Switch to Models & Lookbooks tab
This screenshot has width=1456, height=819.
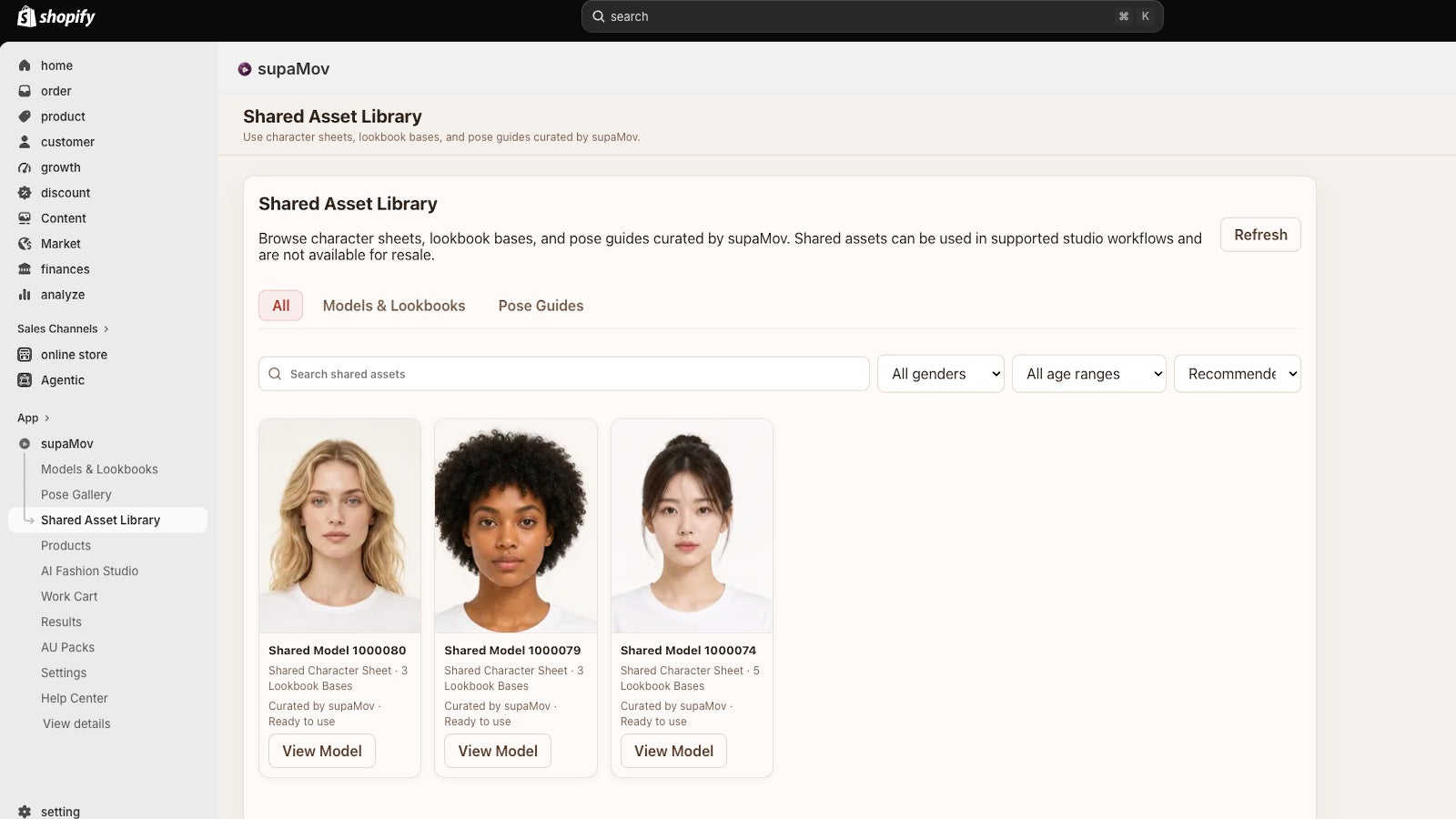coord(394,306)
